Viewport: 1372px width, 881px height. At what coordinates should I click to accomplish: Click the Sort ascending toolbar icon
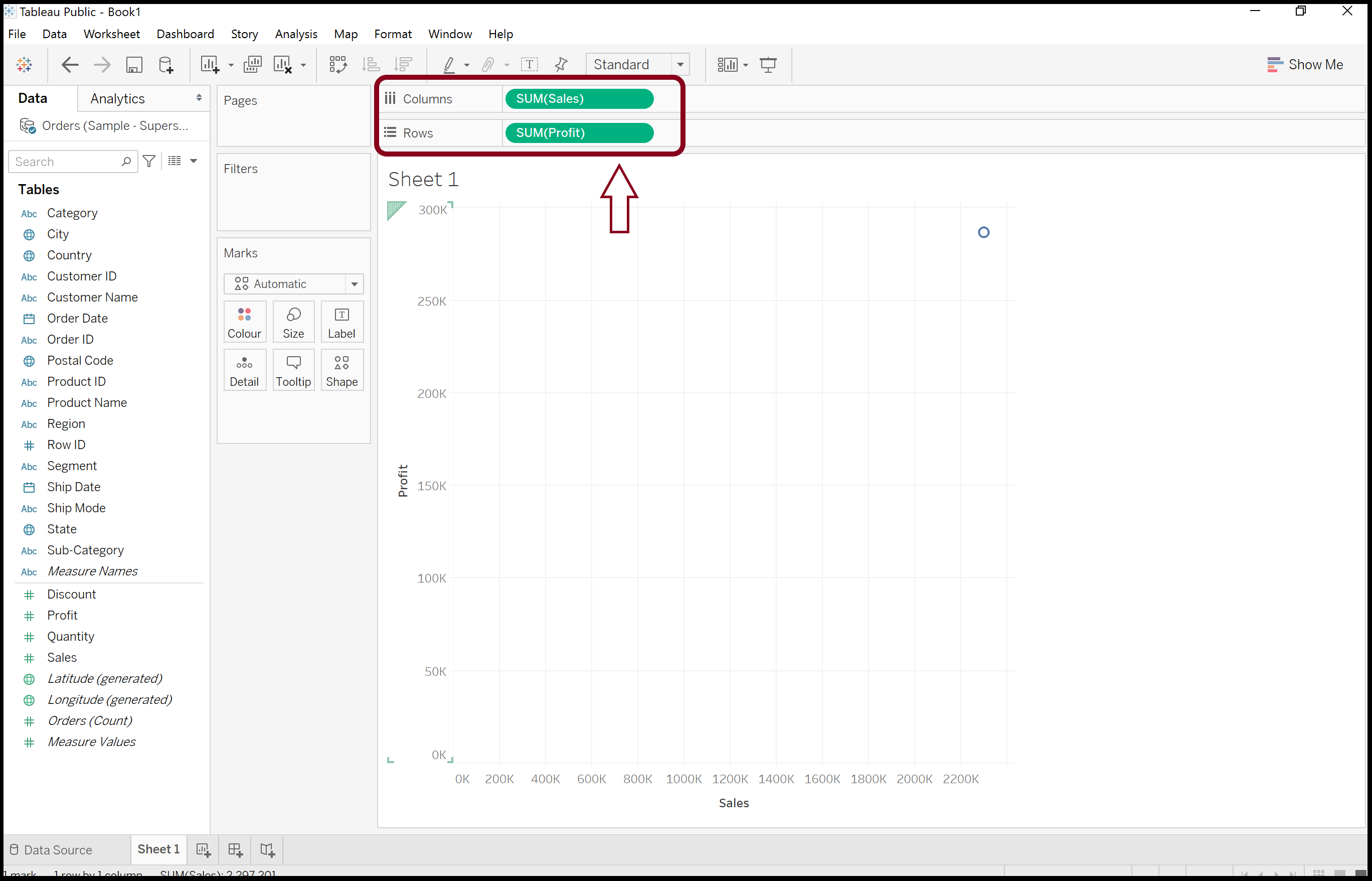pyautogui.click(x=371, y=65)
